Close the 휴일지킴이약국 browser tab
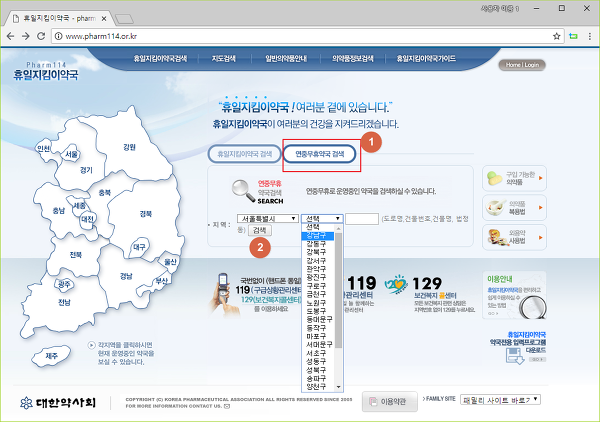 click(x=104, y=18)
